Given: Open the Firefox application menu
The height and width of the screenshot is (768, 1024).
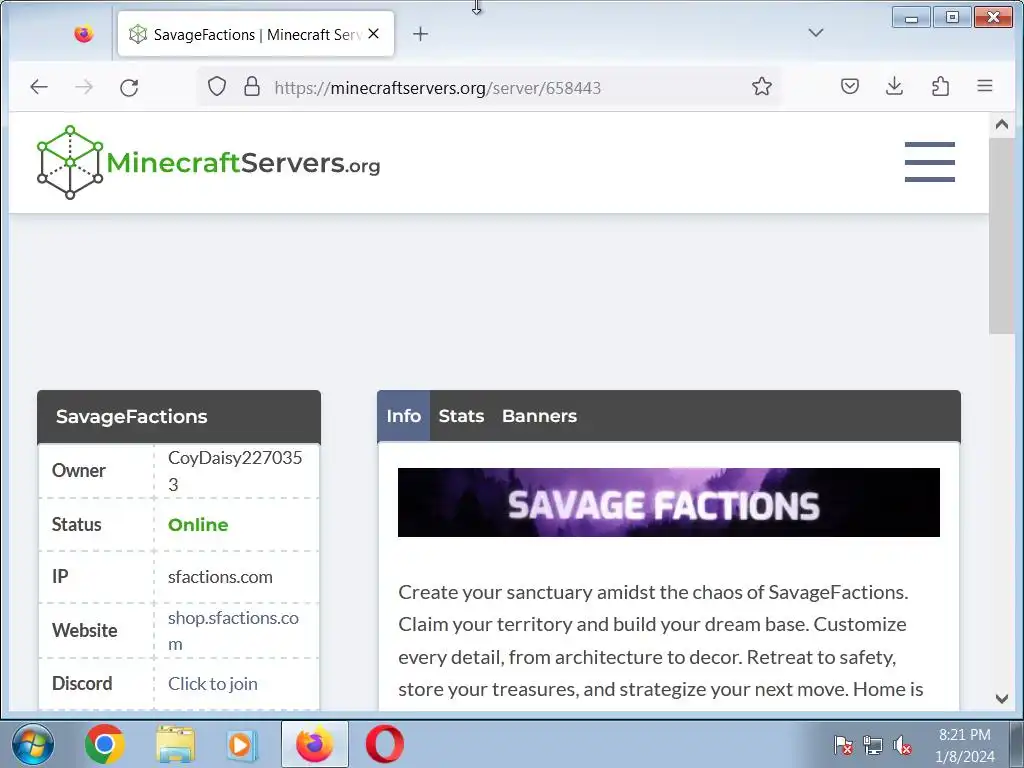Looking at the screenshot, I should pos(985,86).
